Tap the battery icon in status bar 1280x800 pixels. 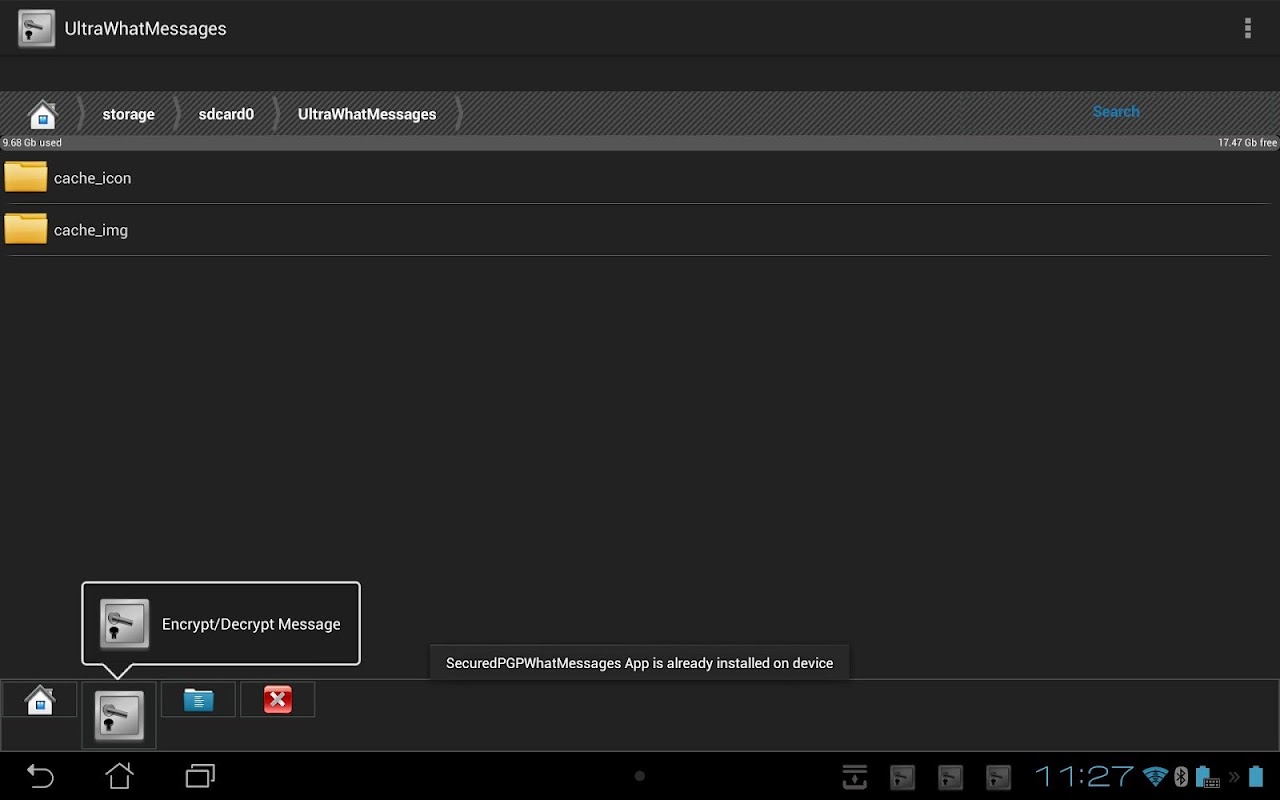coord(1256,776)
